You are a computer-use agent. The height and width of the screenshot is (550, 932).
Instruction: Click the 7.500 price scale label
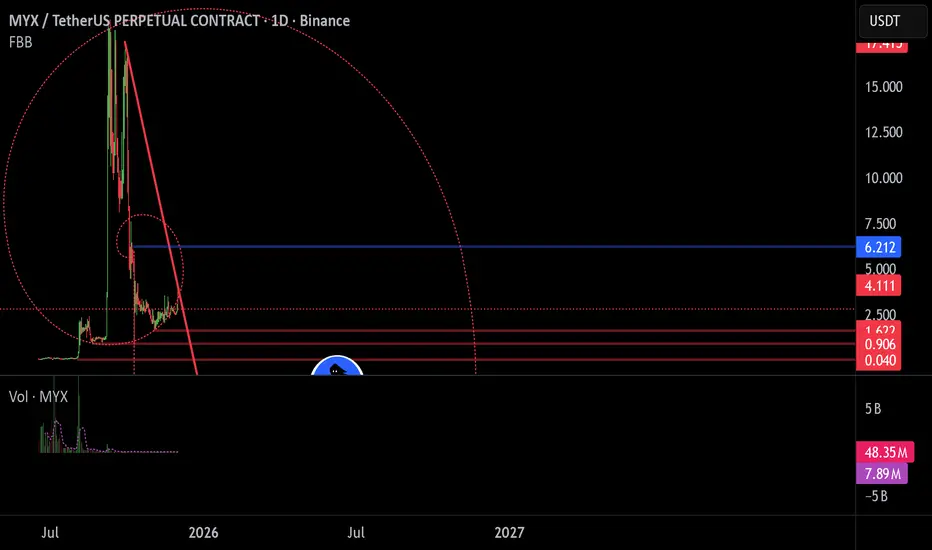[880, 224]
